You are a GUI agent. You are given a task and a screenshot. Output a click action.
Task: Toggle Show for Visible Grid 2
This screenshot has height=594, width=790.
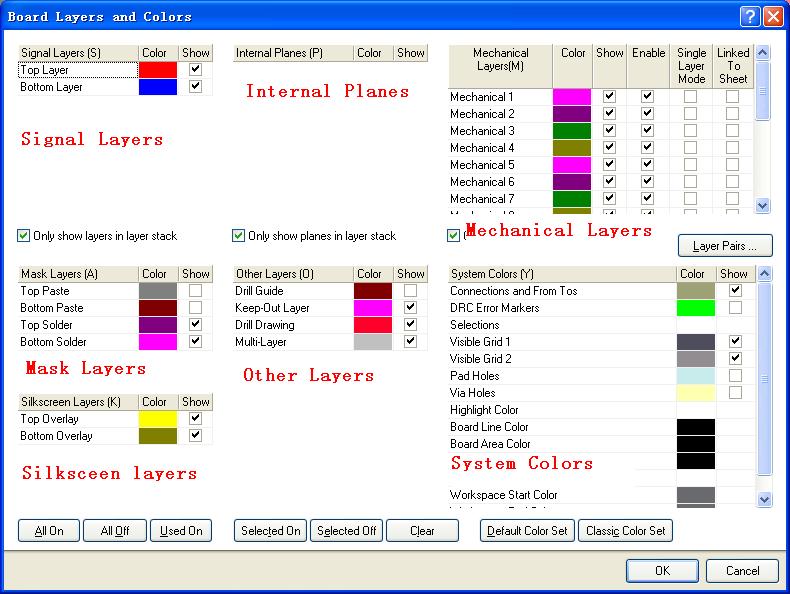click(735, 358)
